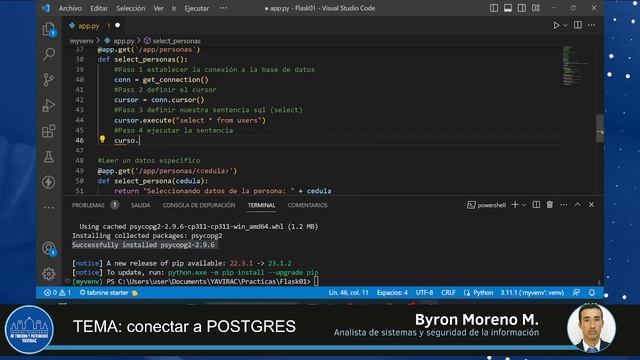
Task: Open Run and Debug view
Action: tap(49, 105)
